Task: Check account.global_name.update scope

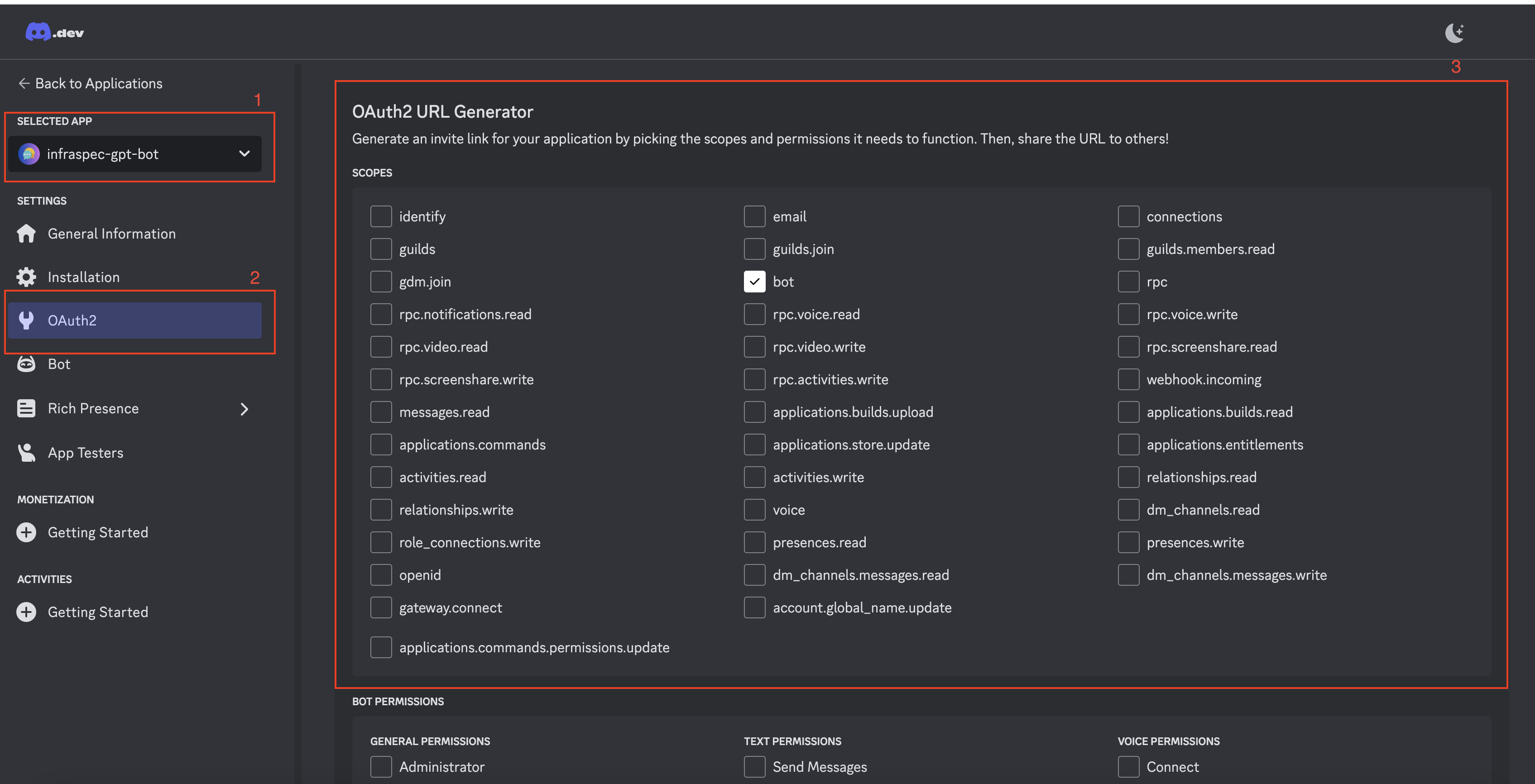Action: (x=754, y=607)
